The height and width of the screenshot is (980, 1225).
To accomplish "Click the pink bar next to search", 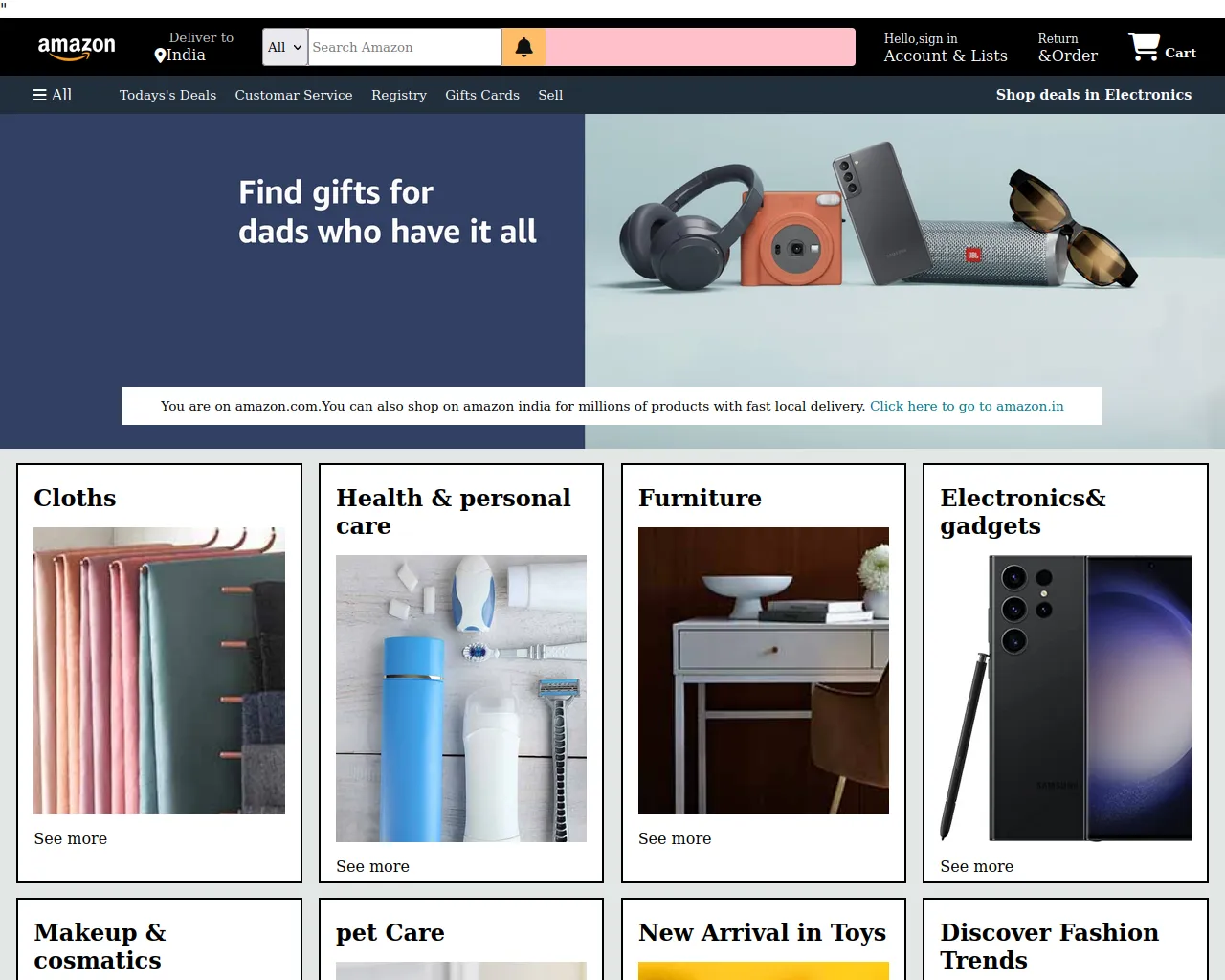I will point(701,47).
